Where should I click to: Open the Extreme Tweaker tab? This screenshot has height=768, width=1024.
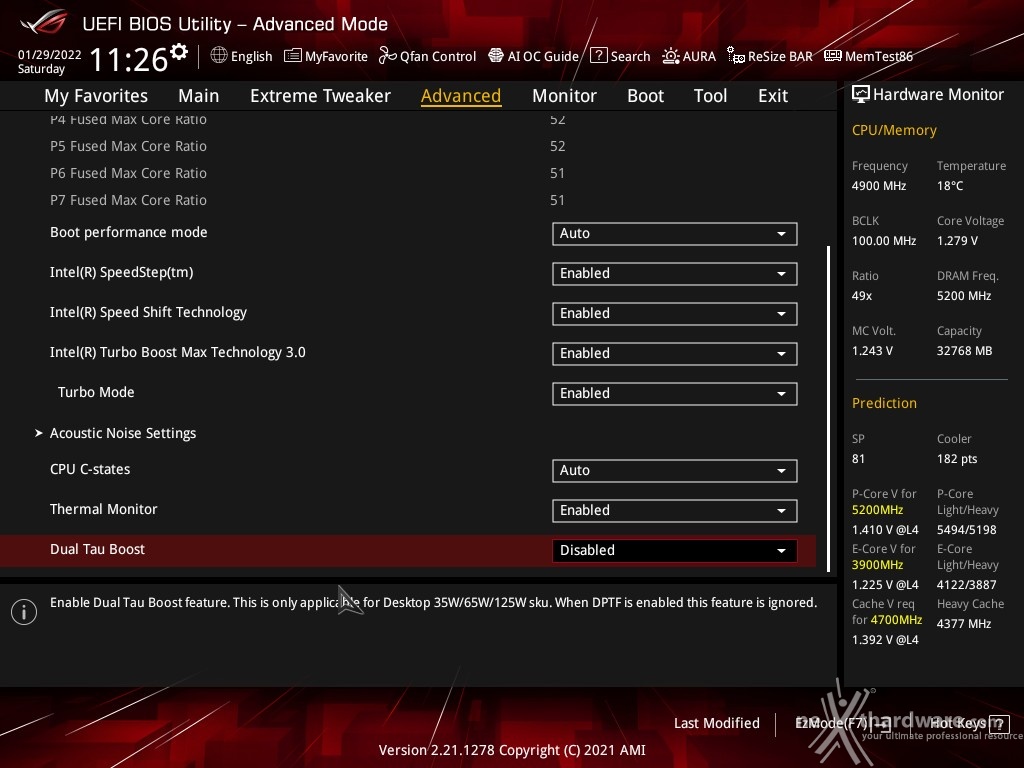(x=320, y=96)
